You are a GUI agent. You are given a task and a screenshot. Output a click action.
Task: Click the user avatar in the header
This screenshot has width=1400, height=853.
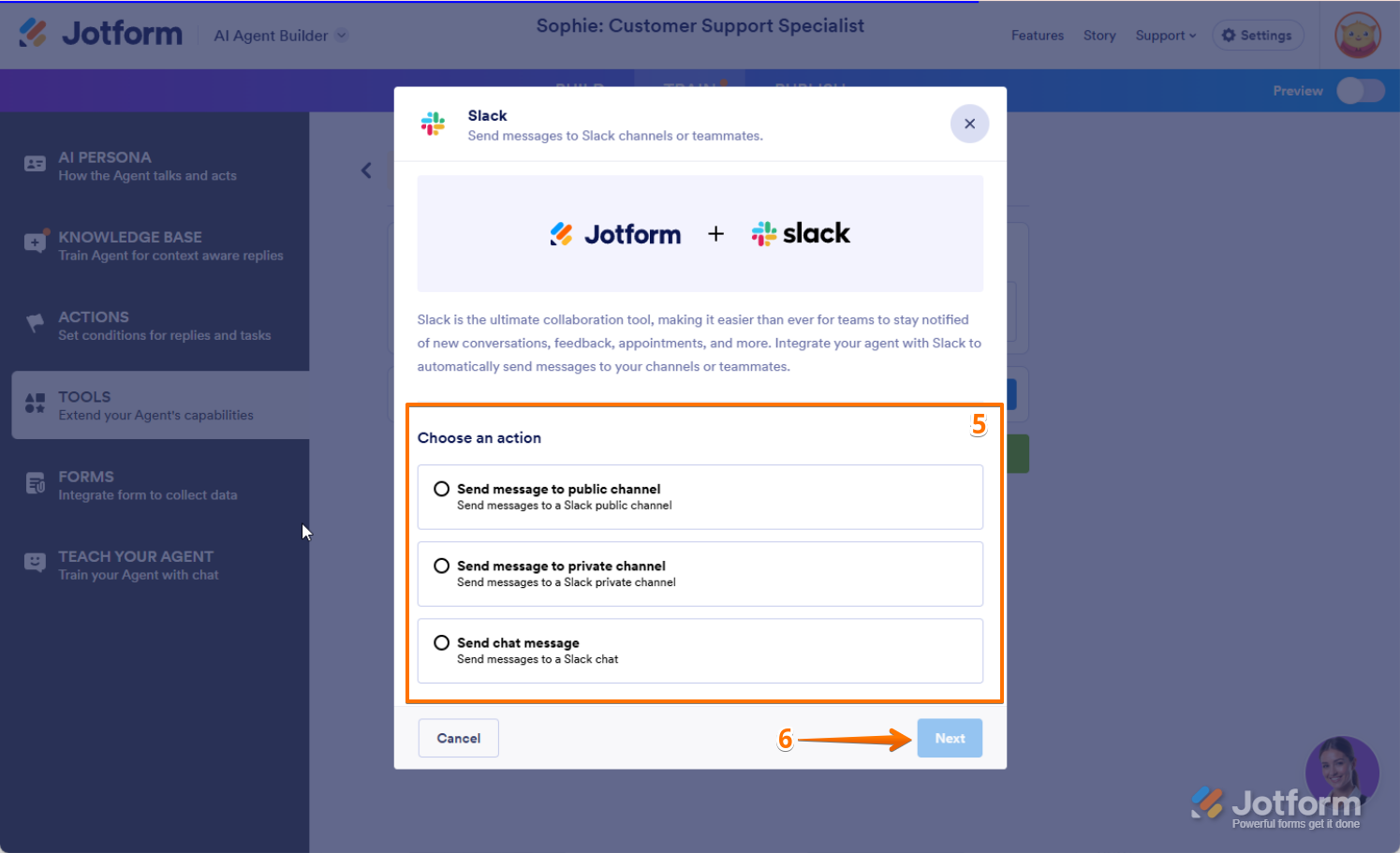click(x=1357, y=36)
